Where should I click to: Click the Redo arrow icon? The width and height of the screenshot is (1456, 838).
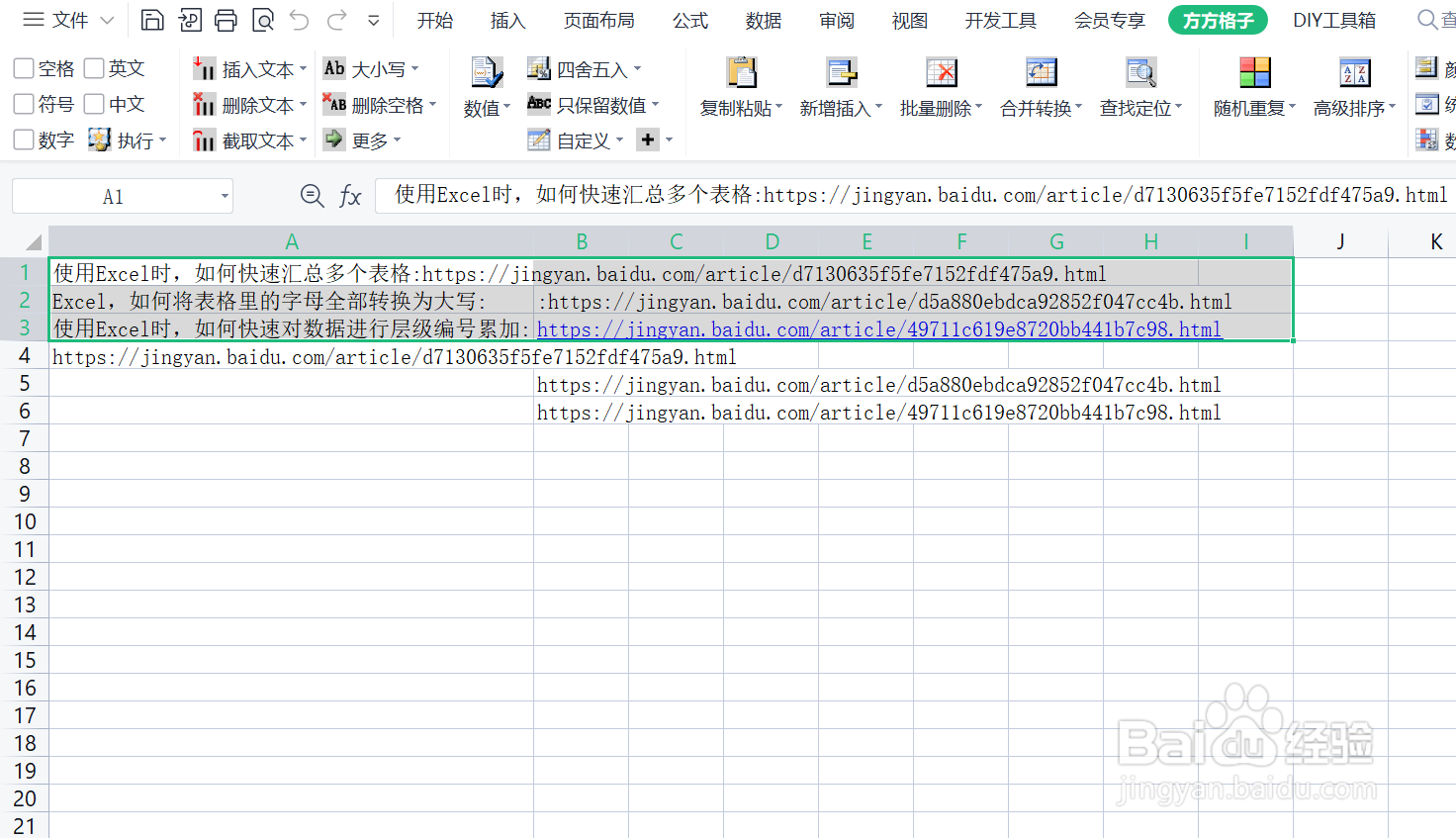pos(337,20)
